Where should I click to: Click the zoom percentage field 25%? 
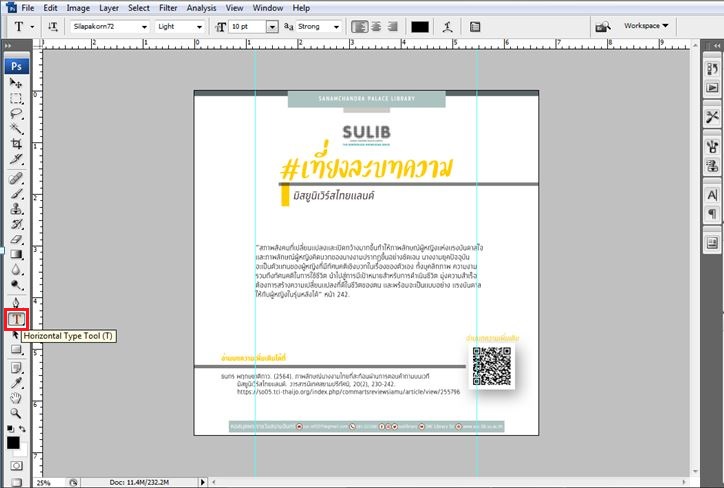click(x=46, y=482)
